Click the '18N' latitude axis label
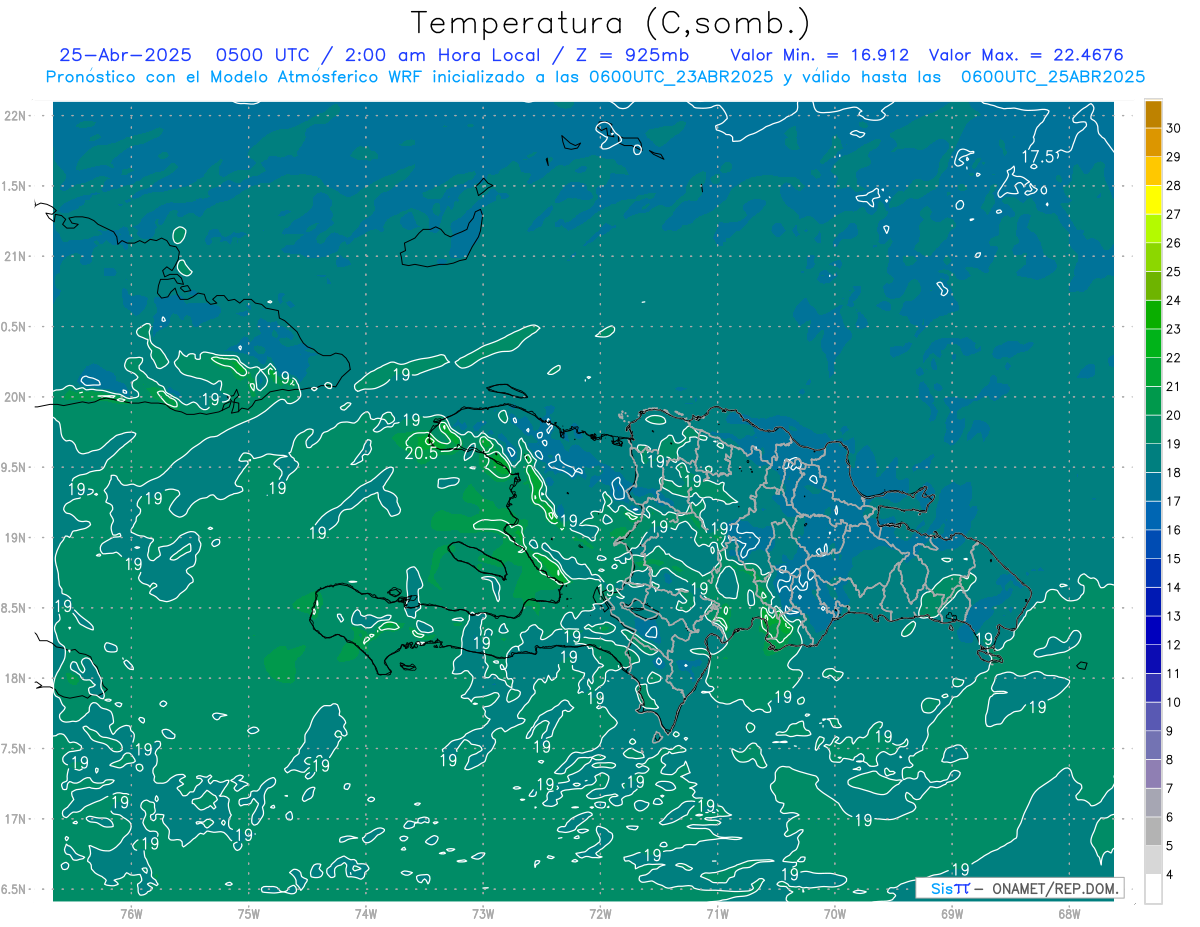This screenshot has height=927, width=1200. coord(16,679)
